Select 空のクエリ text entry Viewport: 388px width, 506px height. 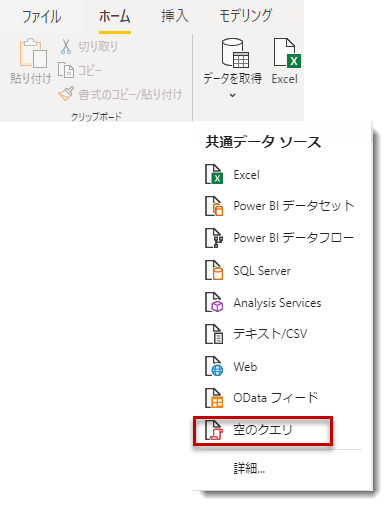[263, 430]
